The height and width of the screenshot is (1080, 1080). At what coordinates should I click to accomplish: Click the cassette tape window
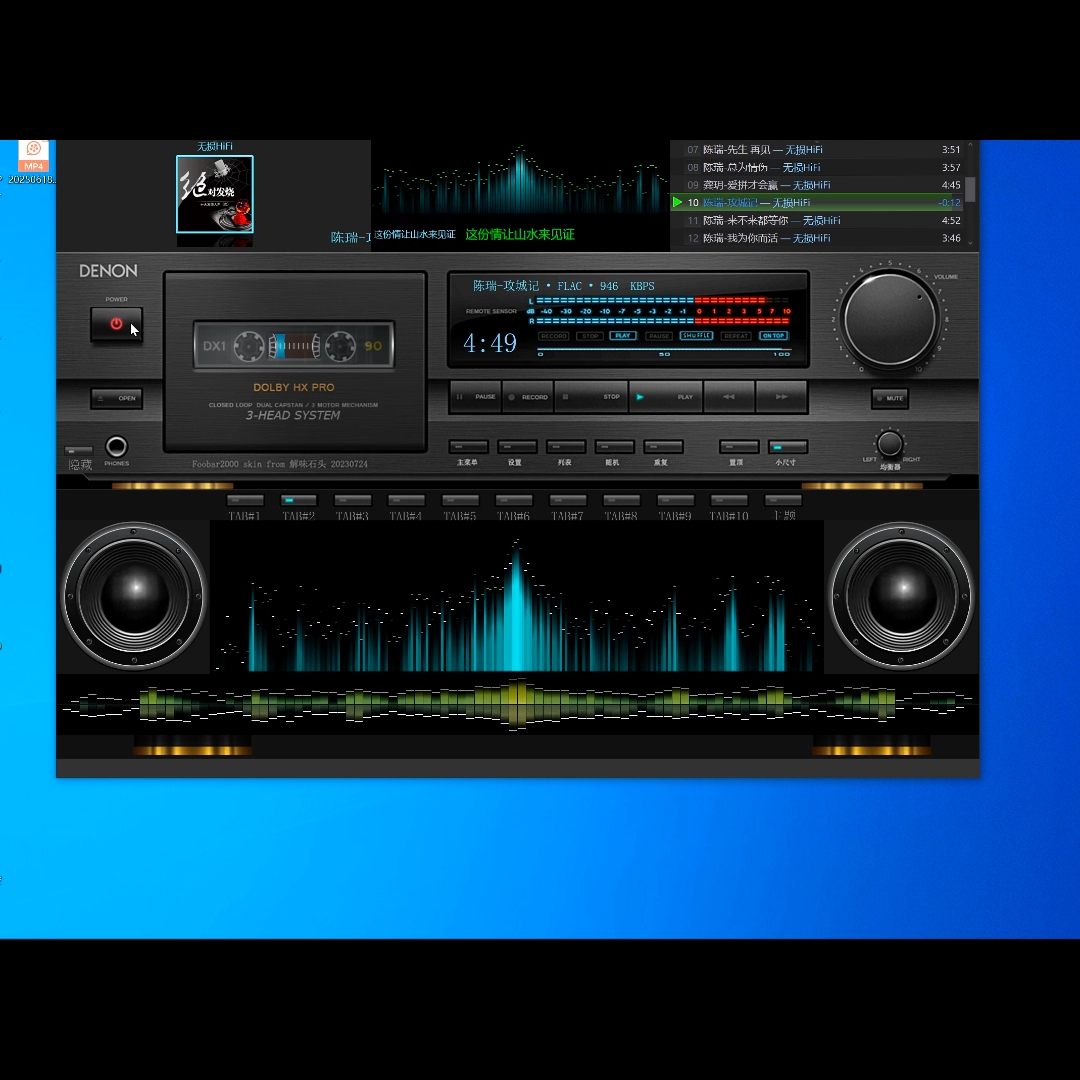(294, 345)
